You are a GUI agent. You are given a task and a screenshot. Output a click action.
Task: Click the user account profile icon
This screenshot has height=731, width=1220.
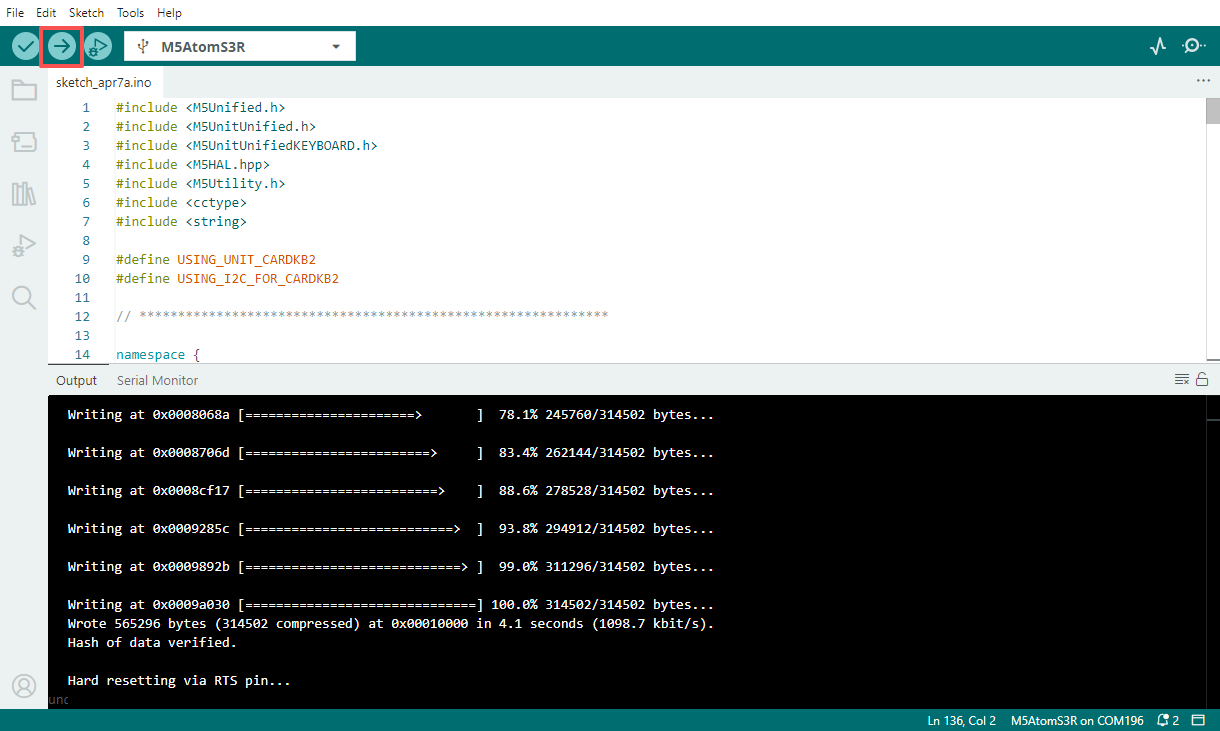tap(24, 686)
